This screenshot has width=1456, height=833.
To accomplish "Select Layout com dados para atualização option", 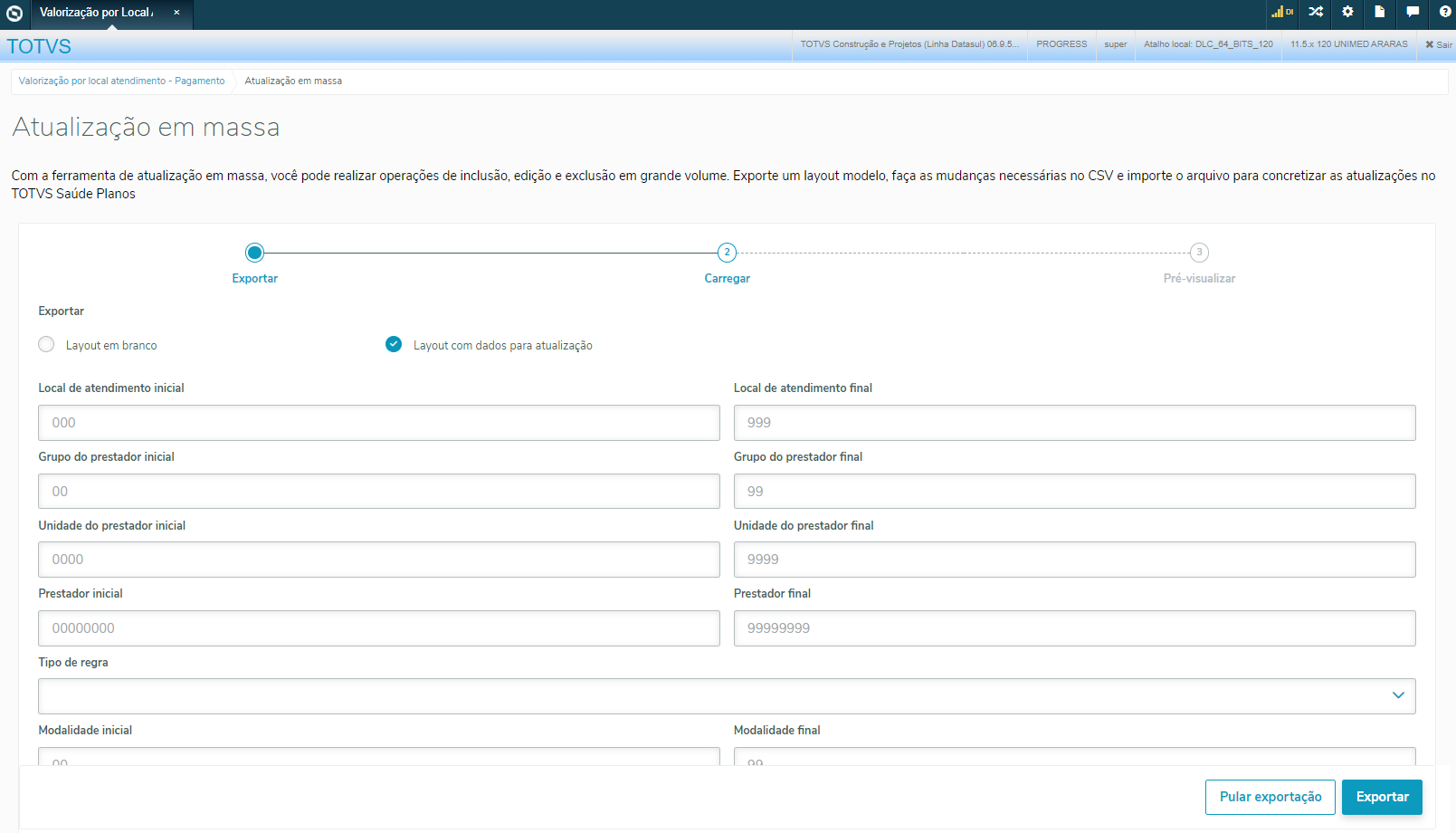I will tap(394, 344).
